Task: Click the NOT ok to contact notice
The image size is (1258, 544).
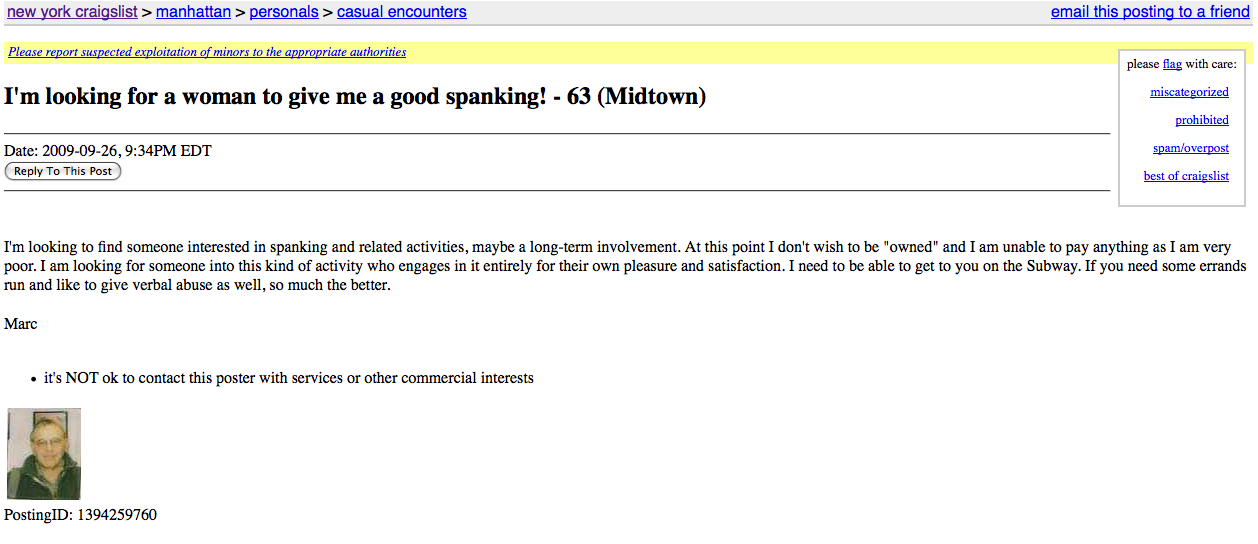Action: [288, 378]
